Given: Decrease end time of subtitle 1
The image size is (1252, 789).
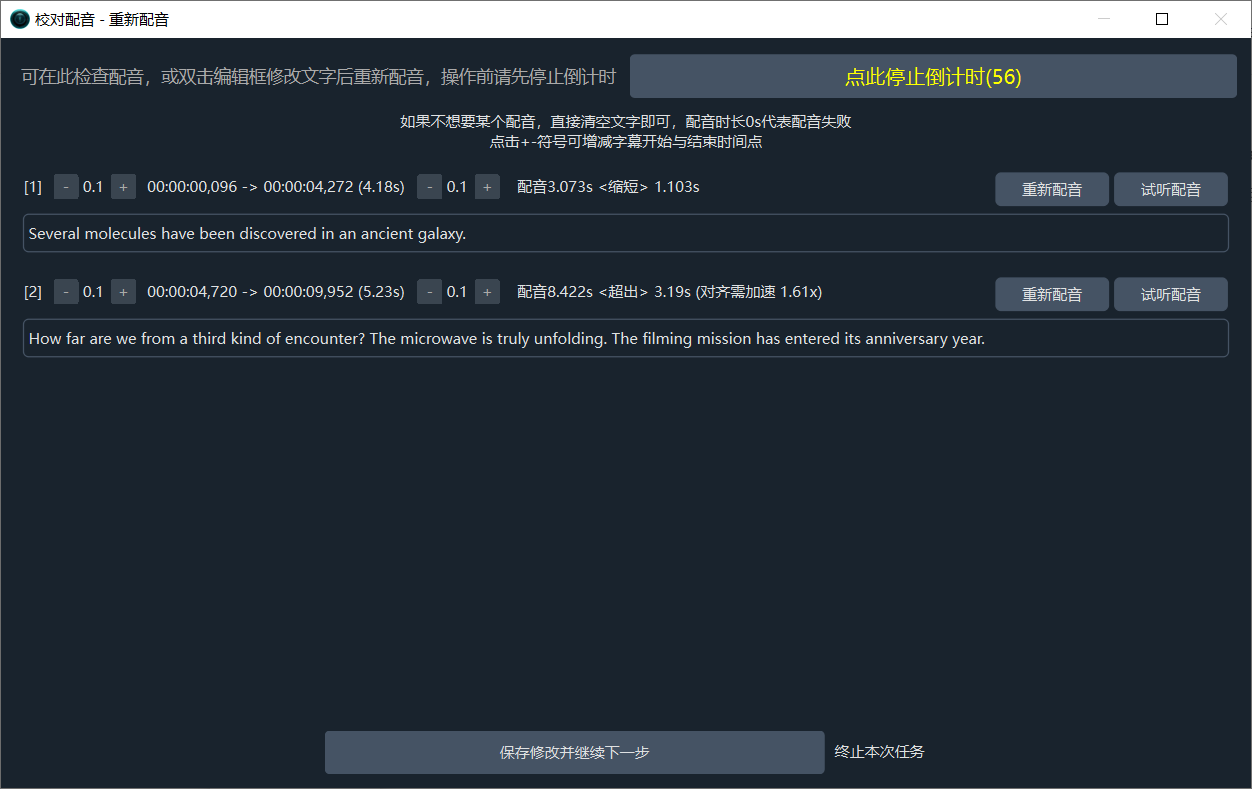Looking at the screenshot, I should [429, 187].
